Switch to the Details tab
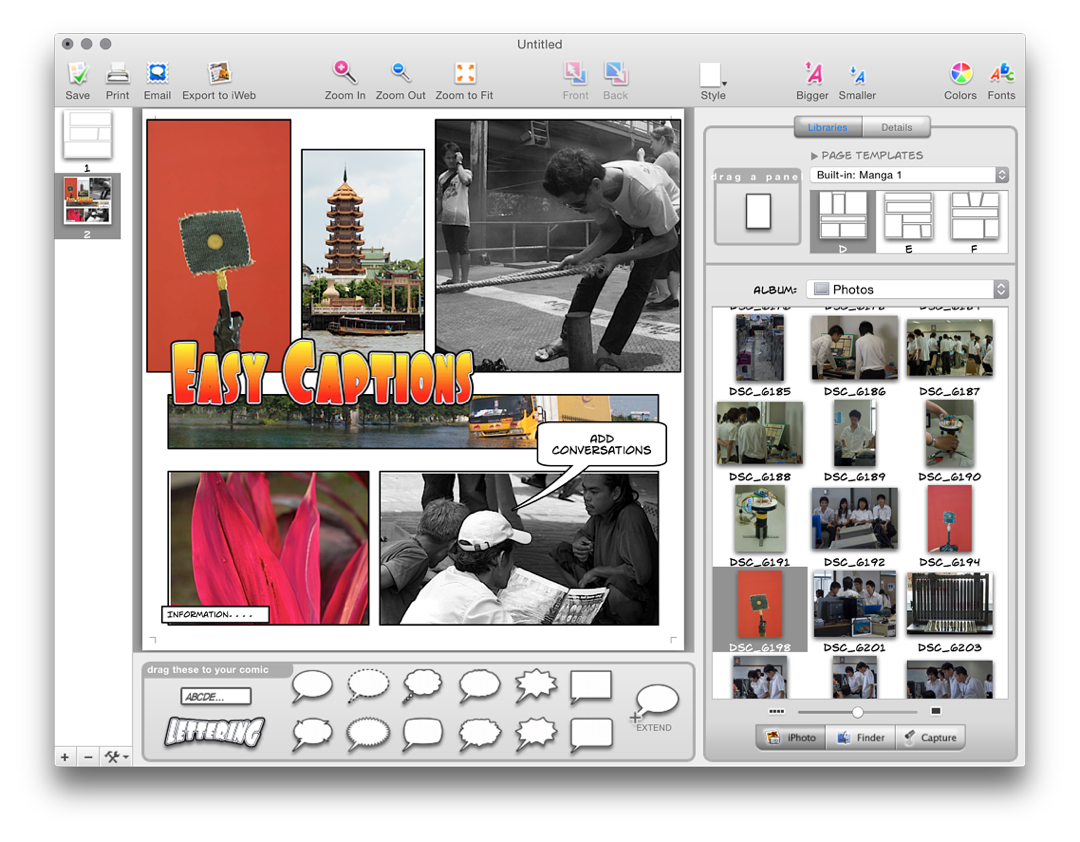The image size is (1080, 842). tap(896, 127)
